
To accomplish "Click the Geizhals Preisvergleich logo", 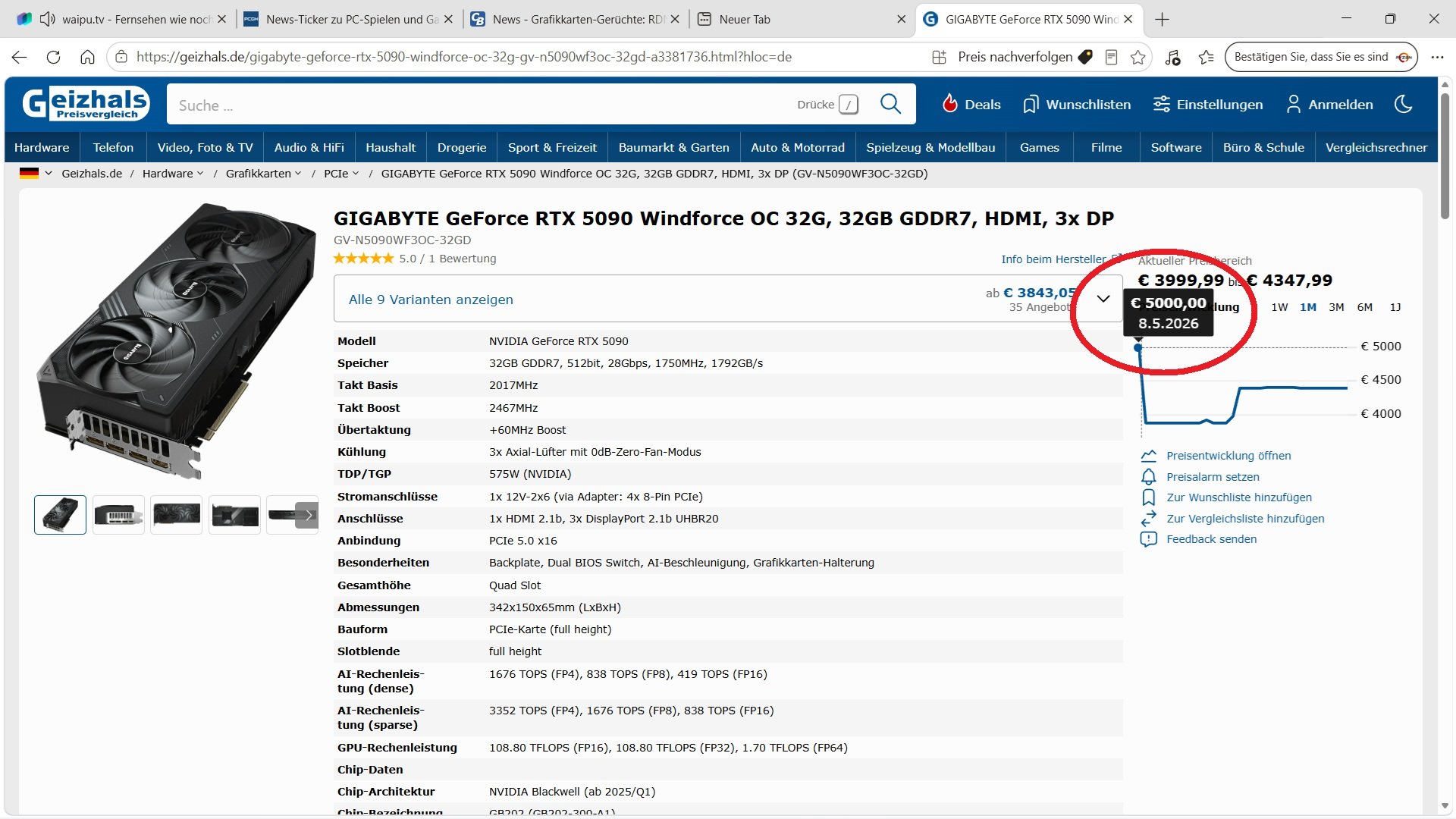I will 86,104.
